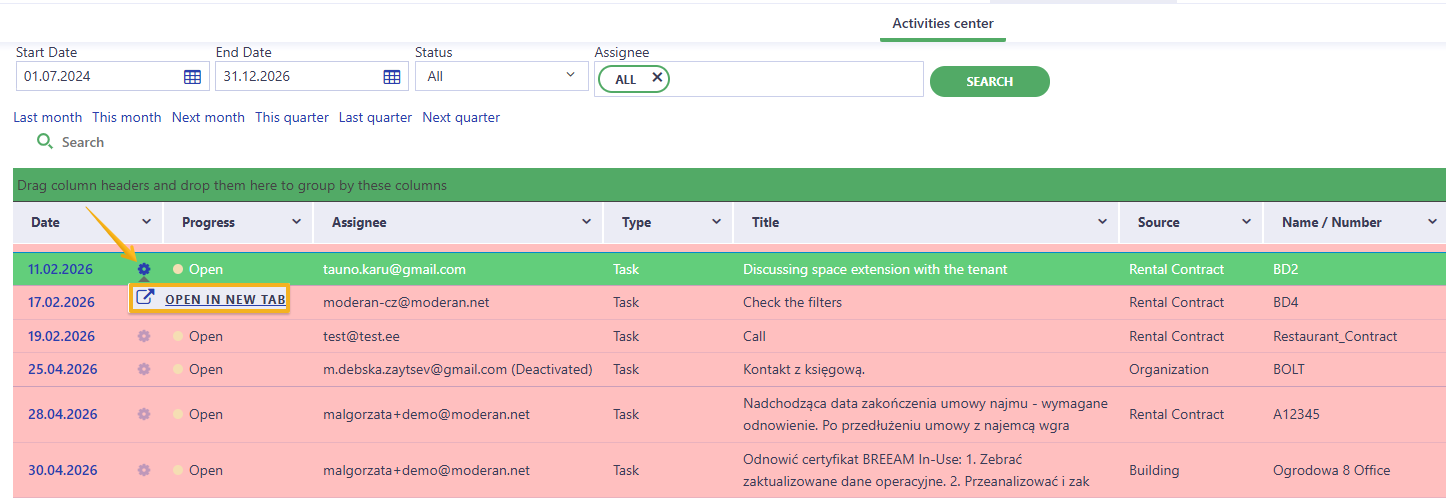Open date link 11.02.2026
This screenshot has width=1446, height=498.
coord(62,269)
